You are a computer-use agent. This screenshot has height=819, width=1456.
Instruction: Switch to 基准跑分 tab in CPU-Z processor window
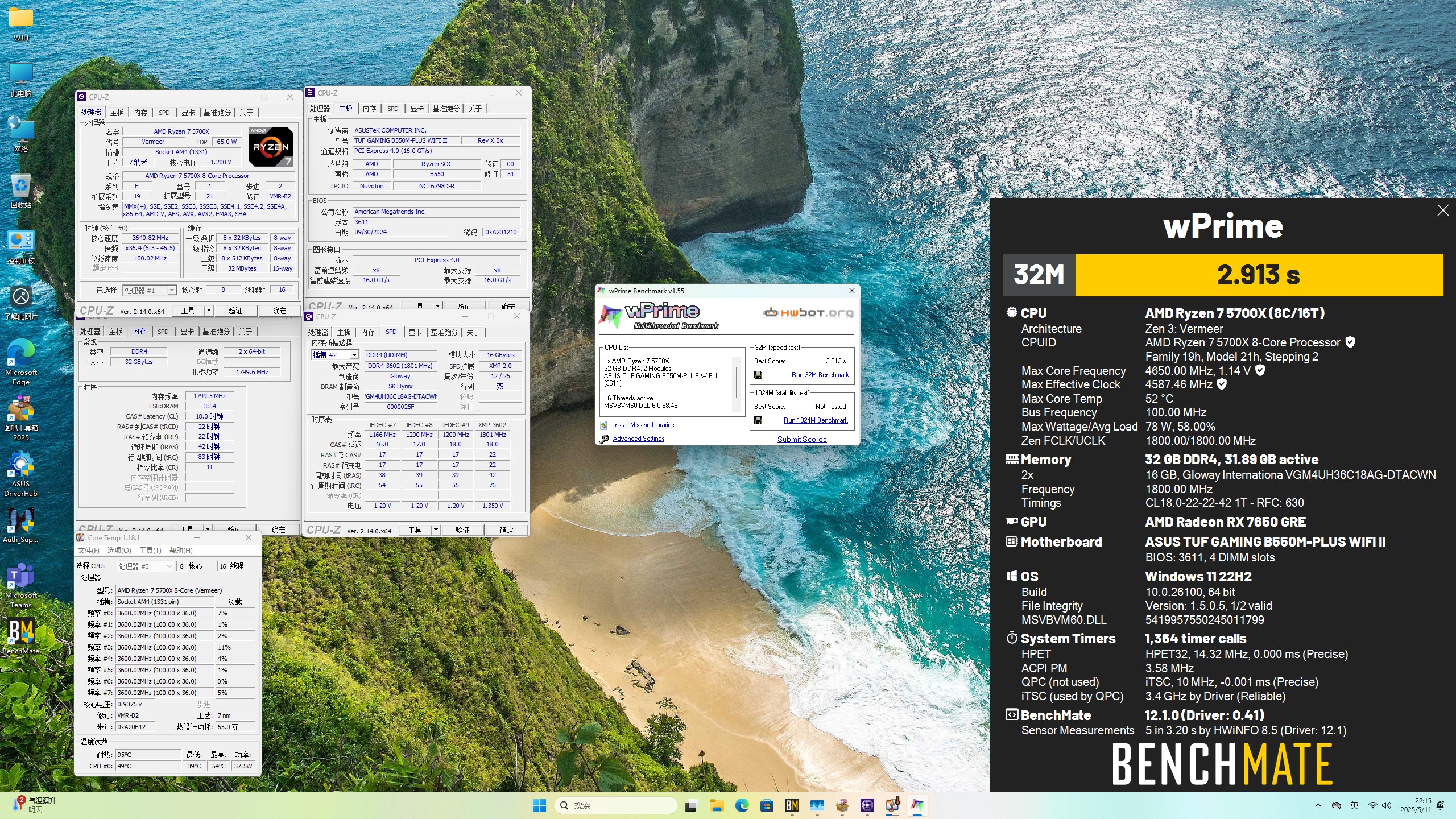click(x=217, y=113)
